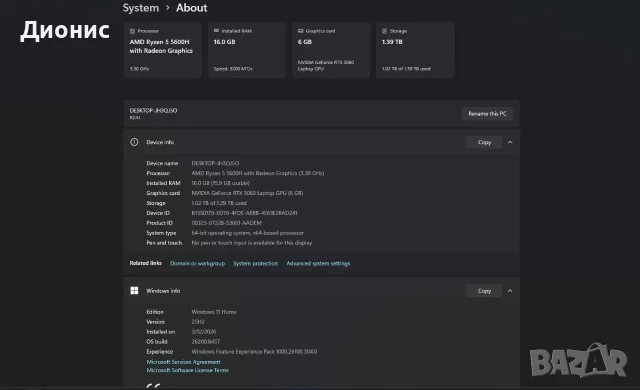Select the Processor value in Device info
Screen dimensions: 640x390
[258, 173]
